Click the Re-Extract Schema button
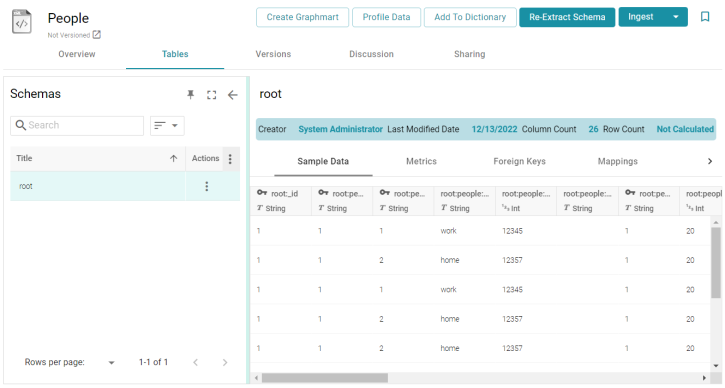Viewport: 725px width, 388px height. (567, 17)
